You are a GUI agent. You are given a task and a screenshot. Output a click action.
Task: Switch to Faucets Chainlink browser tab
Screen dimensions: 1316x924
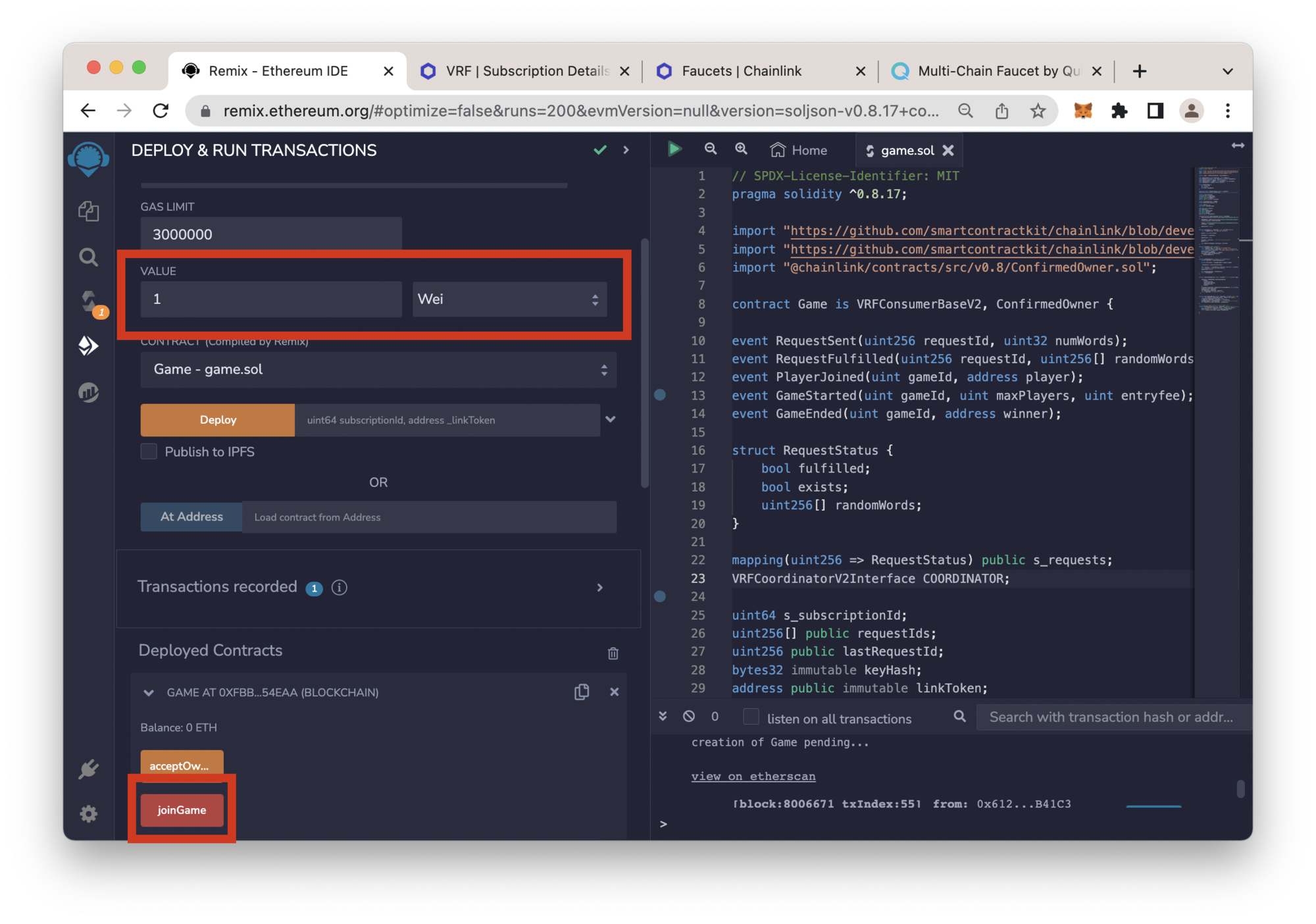click(757, 71)
